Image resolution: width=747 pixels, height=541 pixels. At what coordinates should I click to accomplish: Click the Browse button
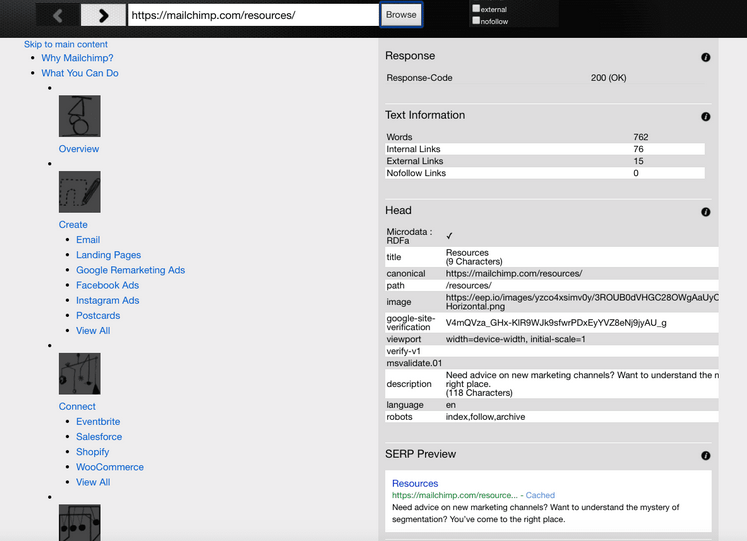pos(401,15)
